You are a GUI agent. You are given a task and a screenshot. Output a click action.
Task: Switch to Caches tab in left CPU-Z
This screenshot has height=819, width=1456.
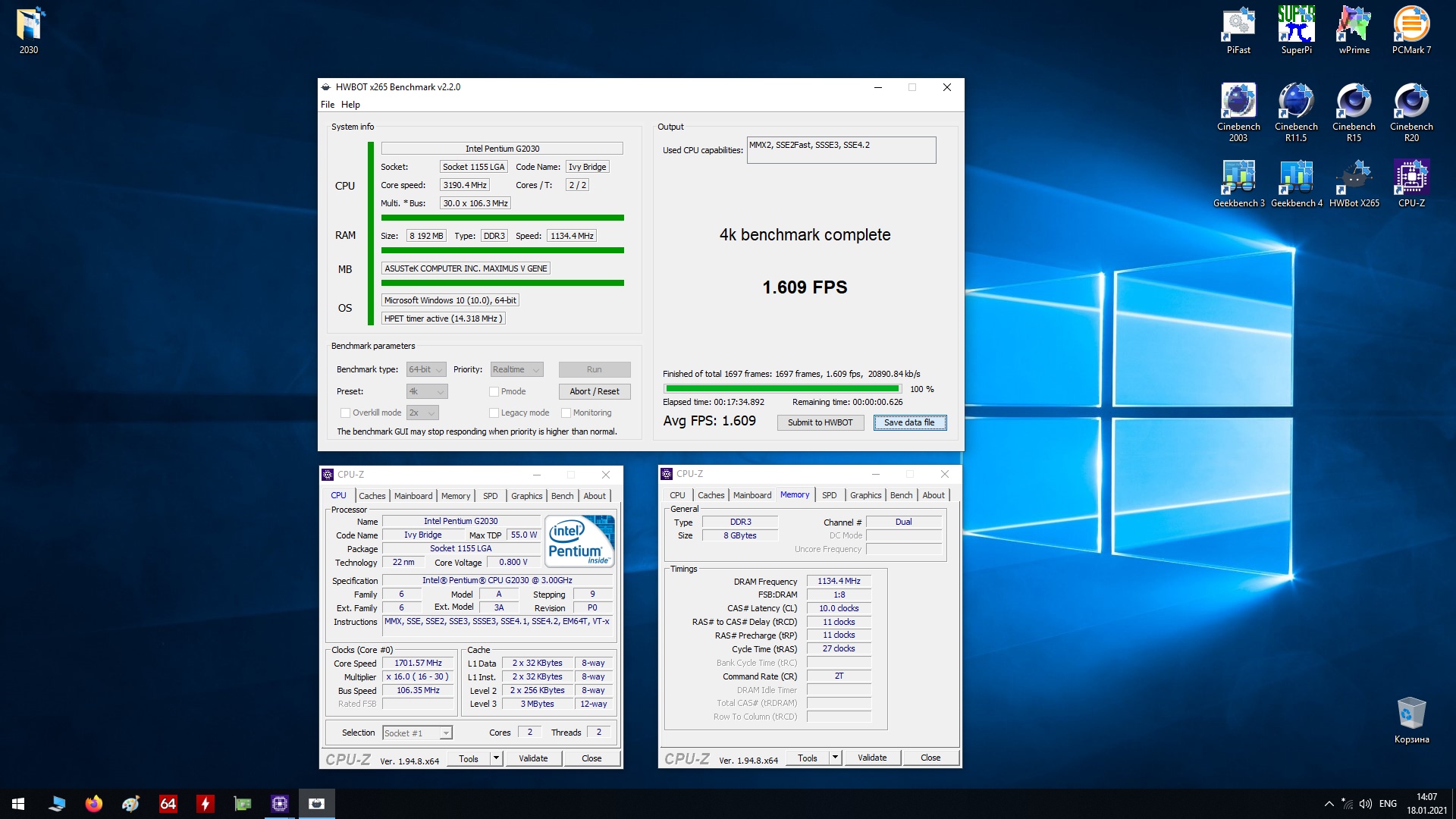click(372, 496)
